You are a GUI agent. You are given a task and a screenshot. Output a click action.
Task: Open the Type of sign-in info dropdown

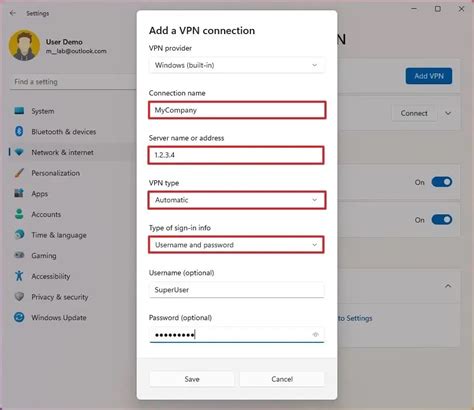[x=236, y=245]
